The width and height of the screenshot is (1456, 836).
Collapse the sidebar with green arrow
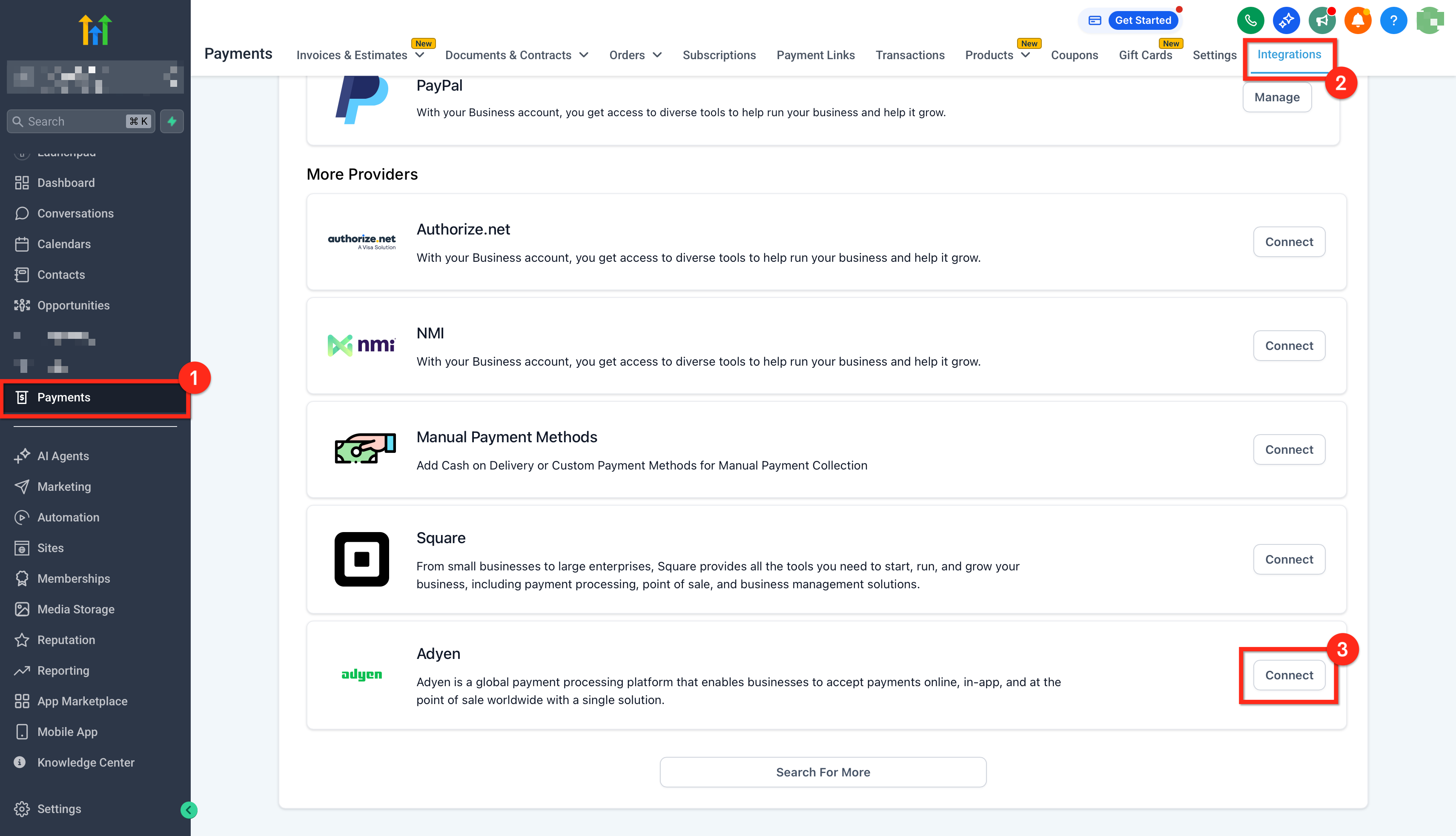188,810
